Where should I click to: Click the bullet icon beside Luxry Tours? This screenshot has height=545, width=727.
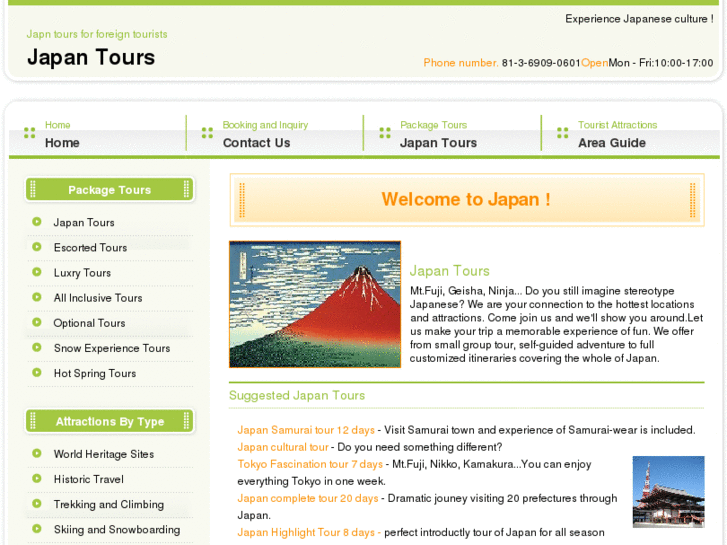(x=37, y=272)
